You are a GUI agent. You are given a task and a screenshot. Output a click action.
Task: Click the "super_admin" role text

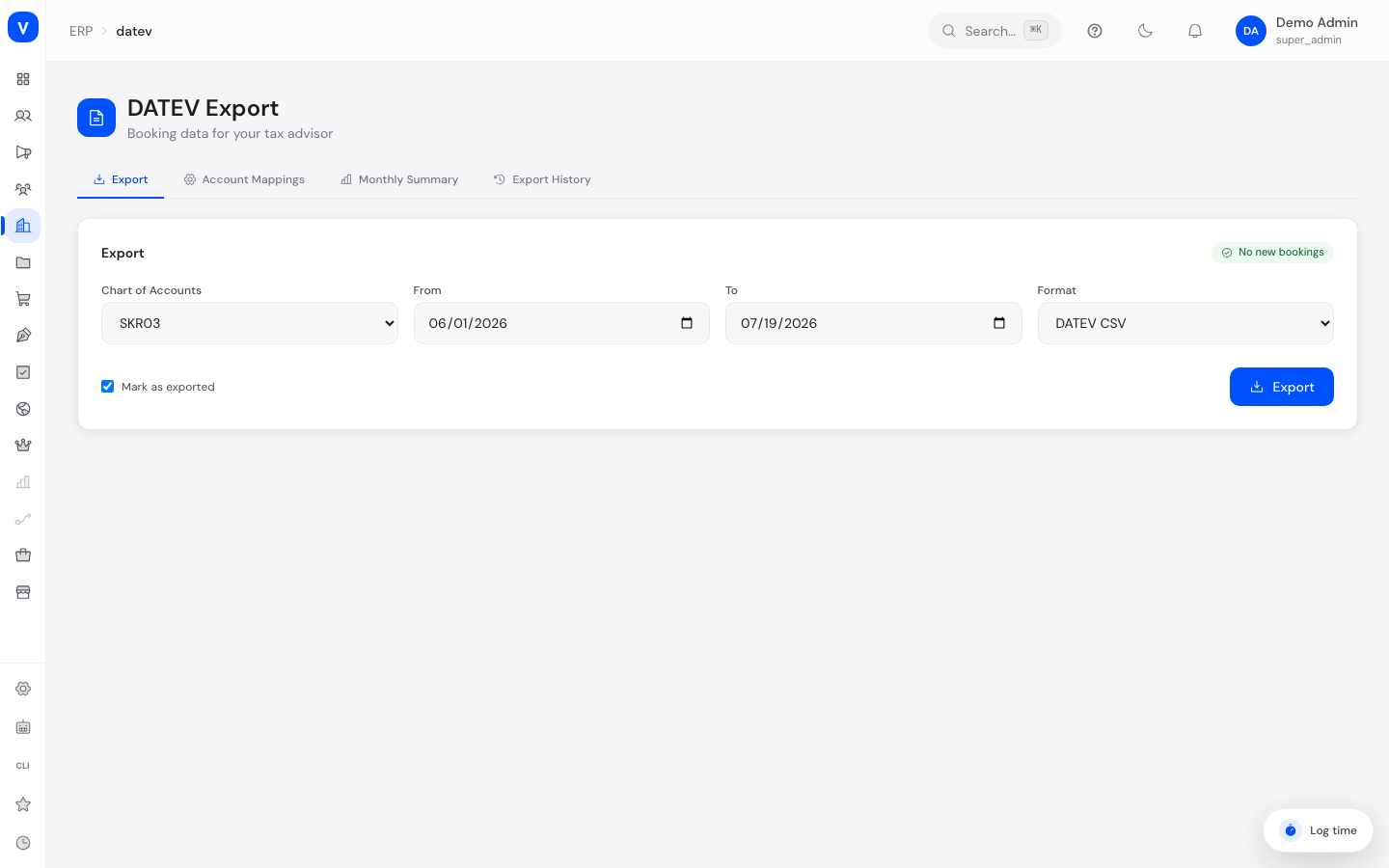click(x=1309, y=40)
